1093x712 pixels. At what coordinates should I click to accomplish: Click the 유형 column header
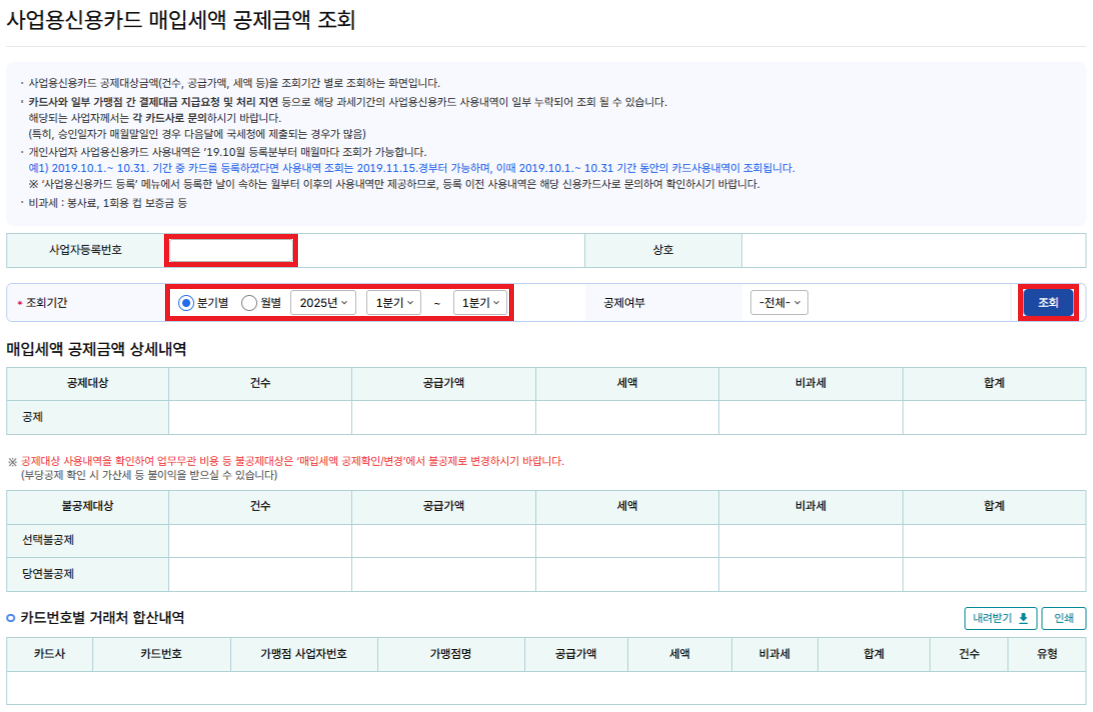click(x=1047, y=654)
